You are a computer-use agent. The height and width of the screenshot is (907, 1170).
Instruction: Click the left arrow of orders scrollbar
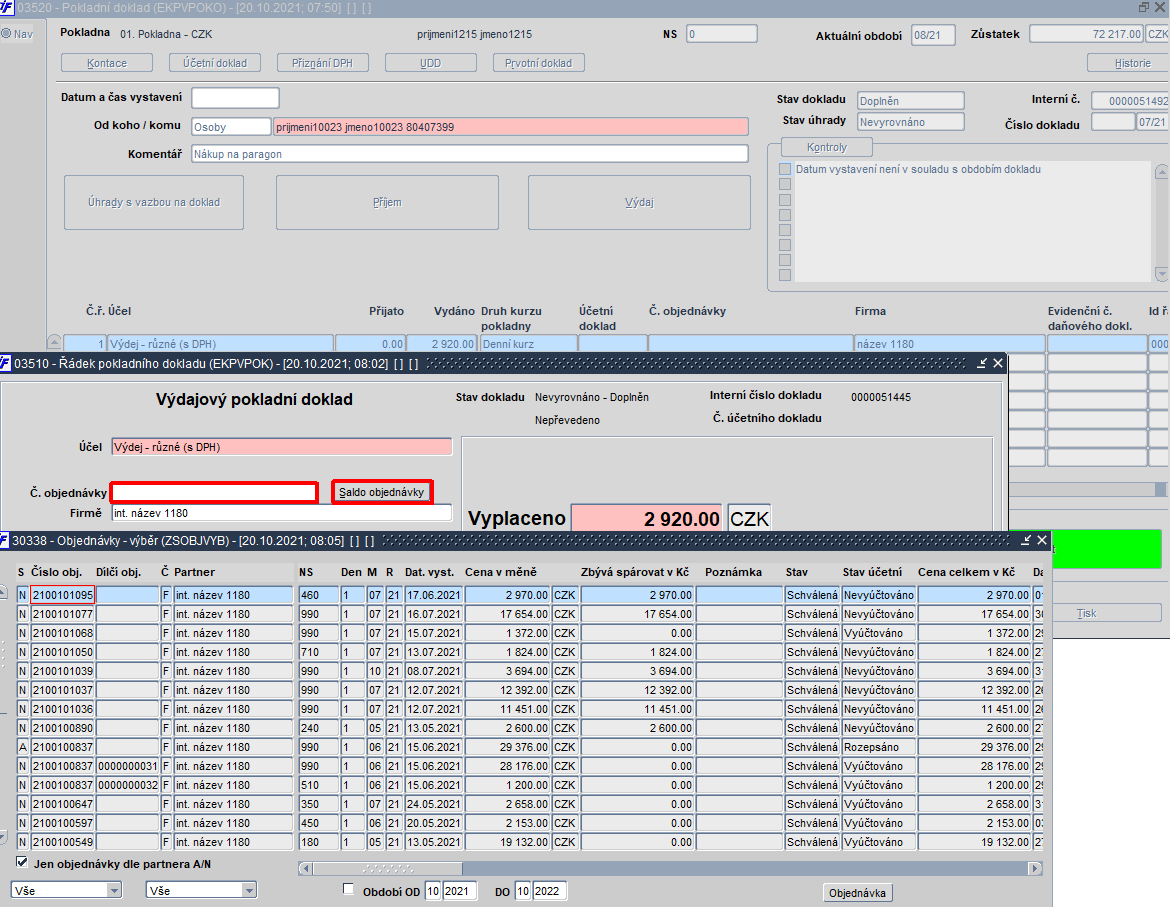pyautogui.click(x=305, y=868)
